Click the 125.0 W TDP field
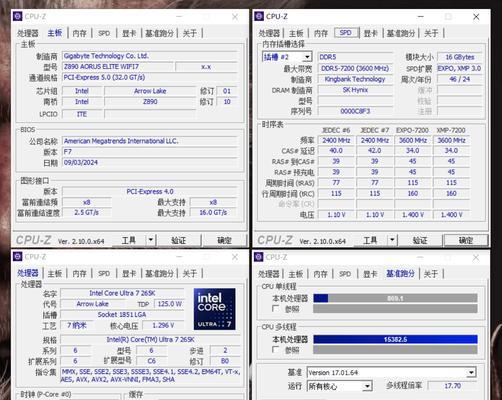 point(169,304)
